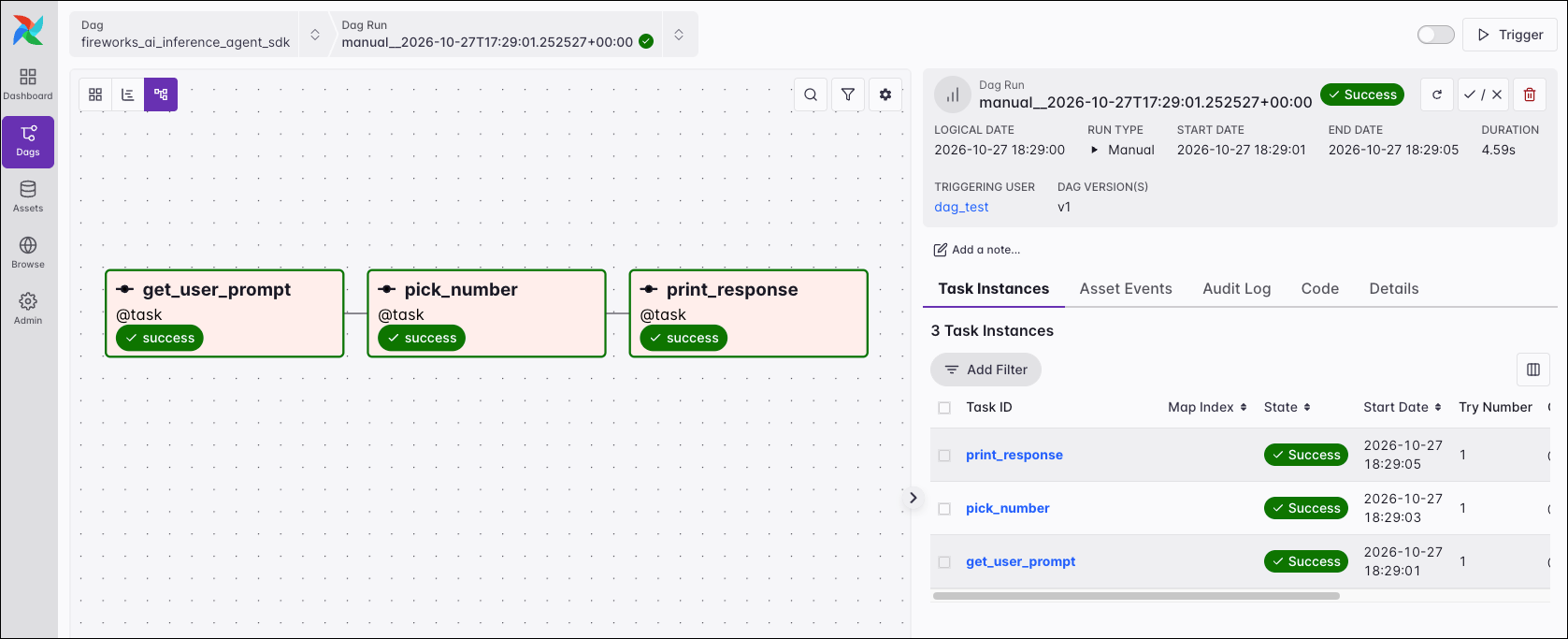The width and height of the screenshot is (1568, 639).
Task: Select the pick_number graph node
Action: coord(487,313)
